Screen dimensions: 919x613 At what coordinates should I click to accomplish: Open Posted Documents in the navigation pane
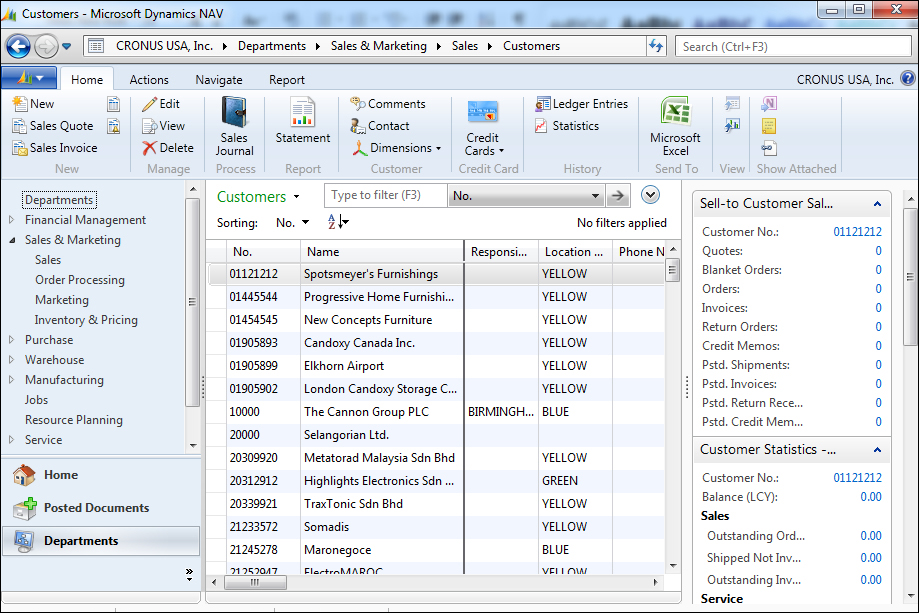click(101, 508)
